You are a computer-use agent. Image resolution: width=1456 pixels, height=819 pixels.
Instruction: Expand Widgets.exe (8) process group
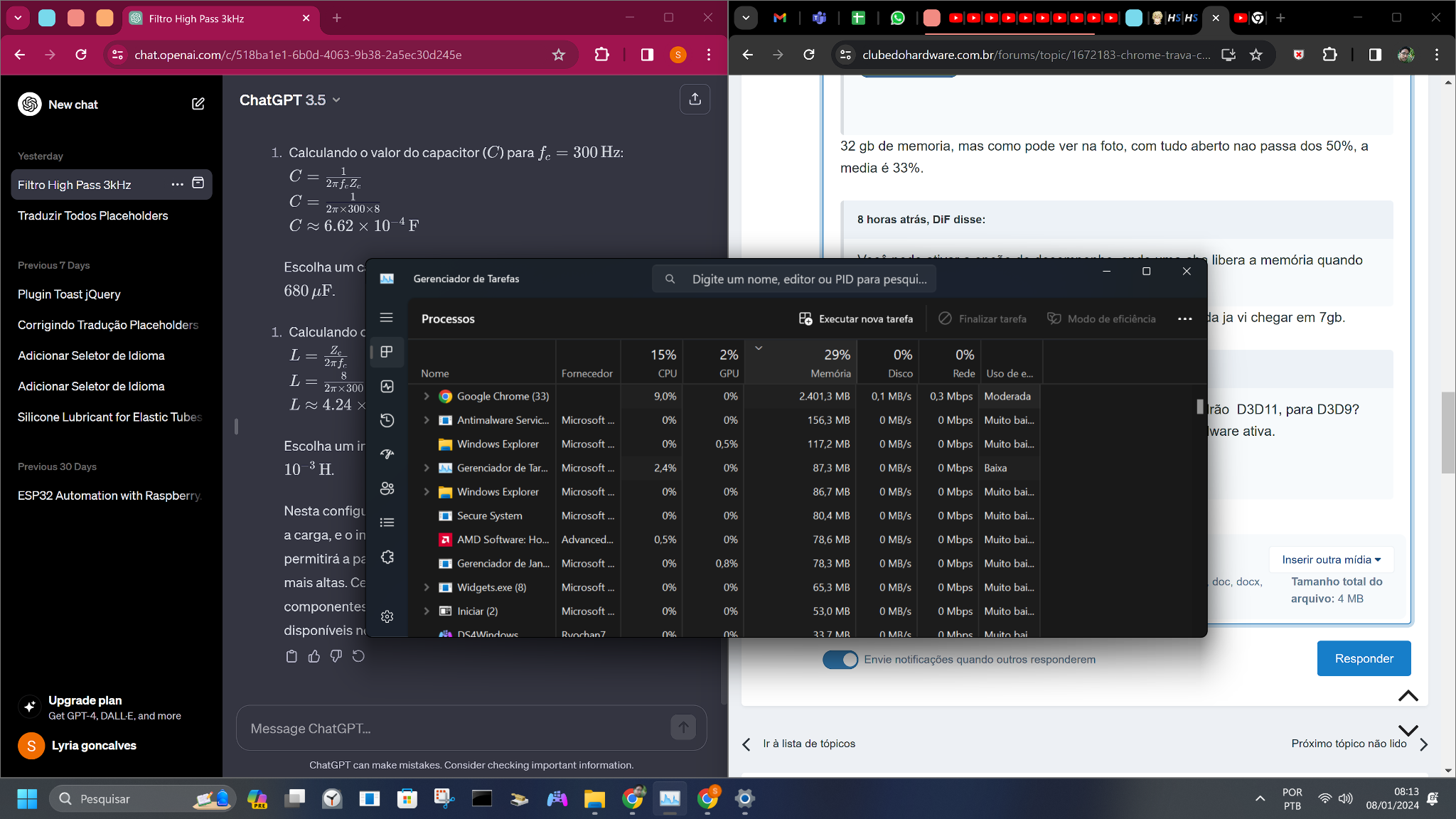[x=427, y=587]
